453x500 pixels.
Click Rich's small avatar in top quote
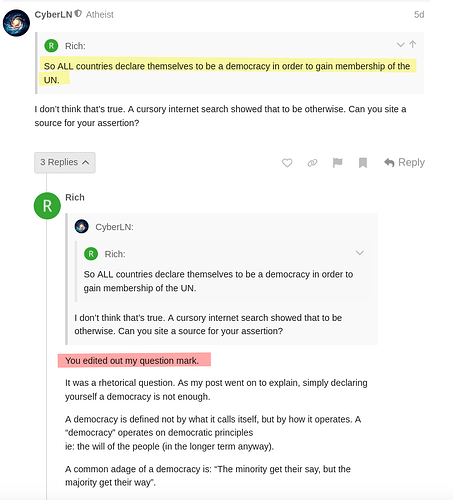(51, 46)
